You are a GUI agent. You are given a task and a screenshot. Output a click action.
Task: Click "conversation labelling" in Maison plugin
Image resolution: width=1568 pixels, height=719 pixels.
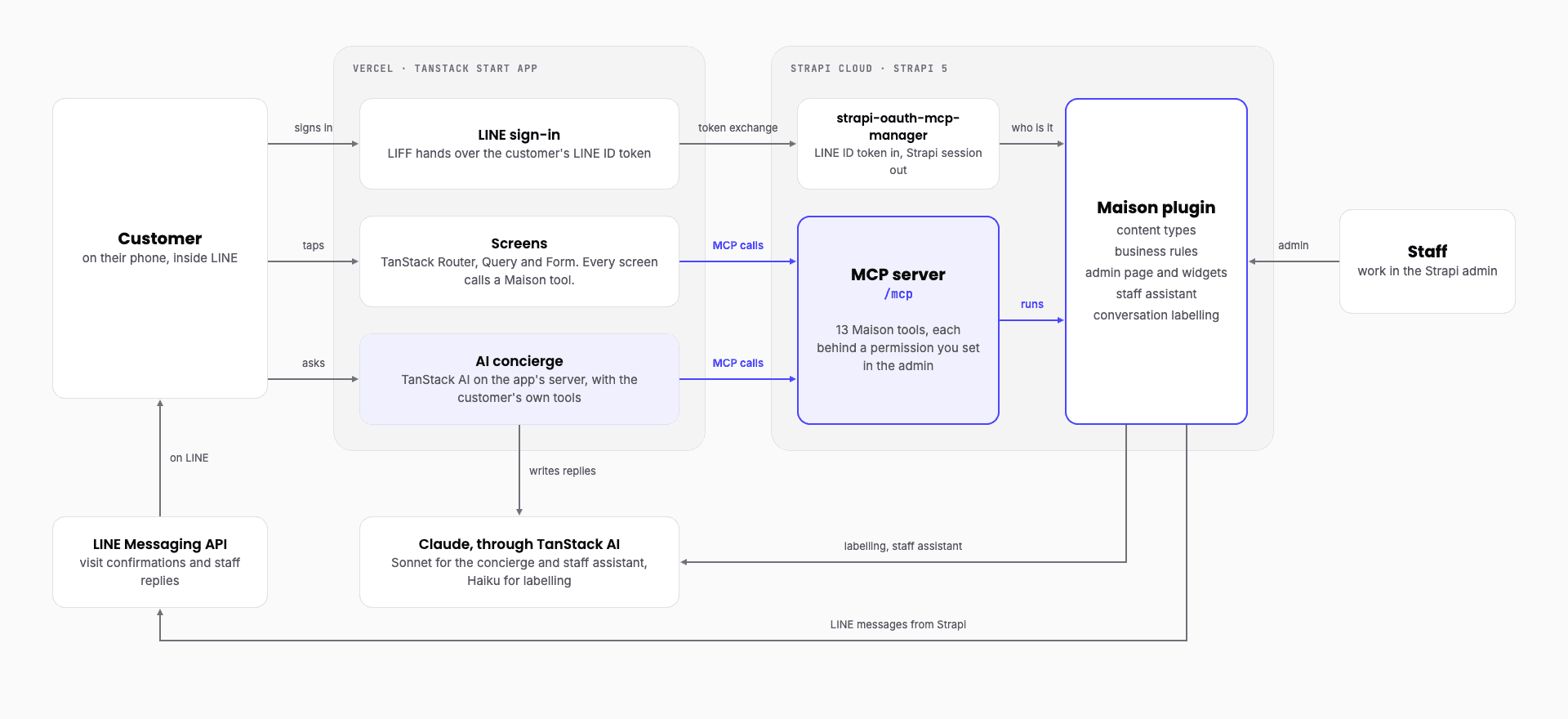pyautogui.click(x=1156, y=315)
